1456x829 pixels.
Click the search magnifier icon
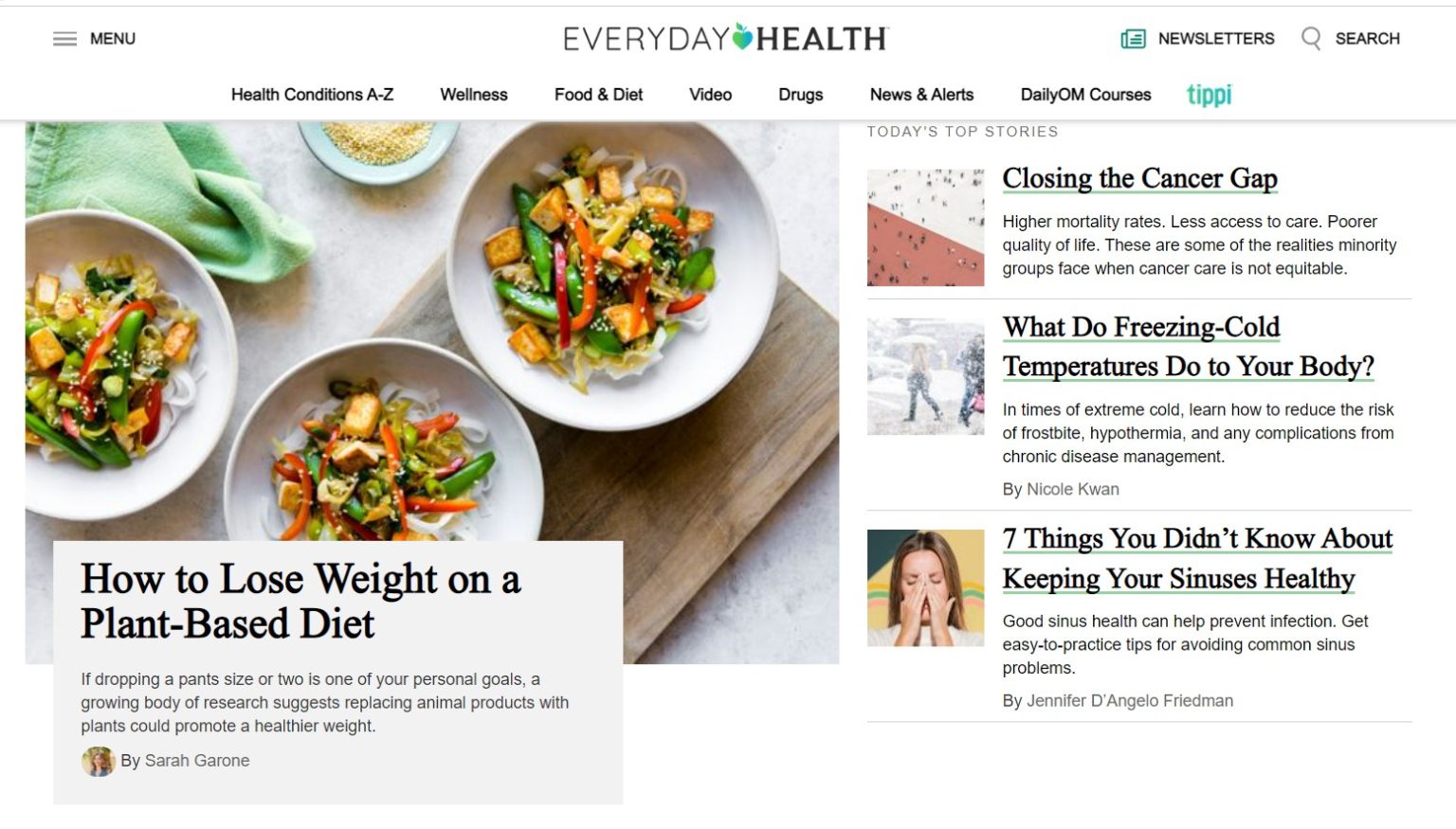(x=1311, y=39)
